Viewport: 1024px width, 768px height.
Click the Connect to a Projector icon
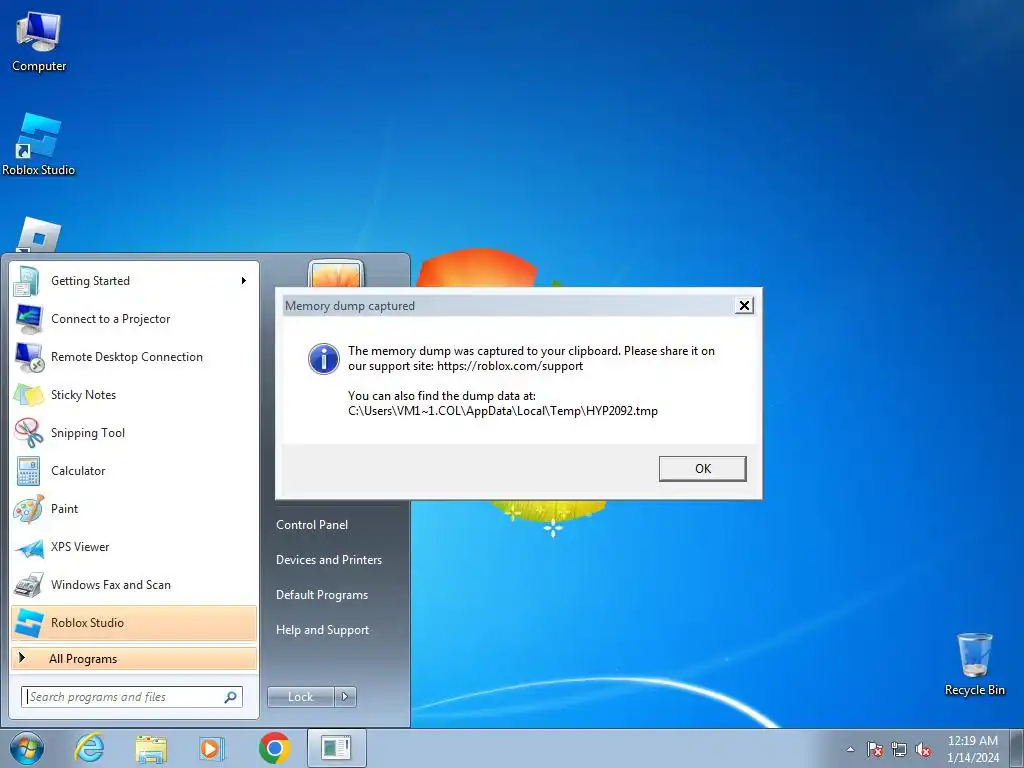click(x=28, y=319)
